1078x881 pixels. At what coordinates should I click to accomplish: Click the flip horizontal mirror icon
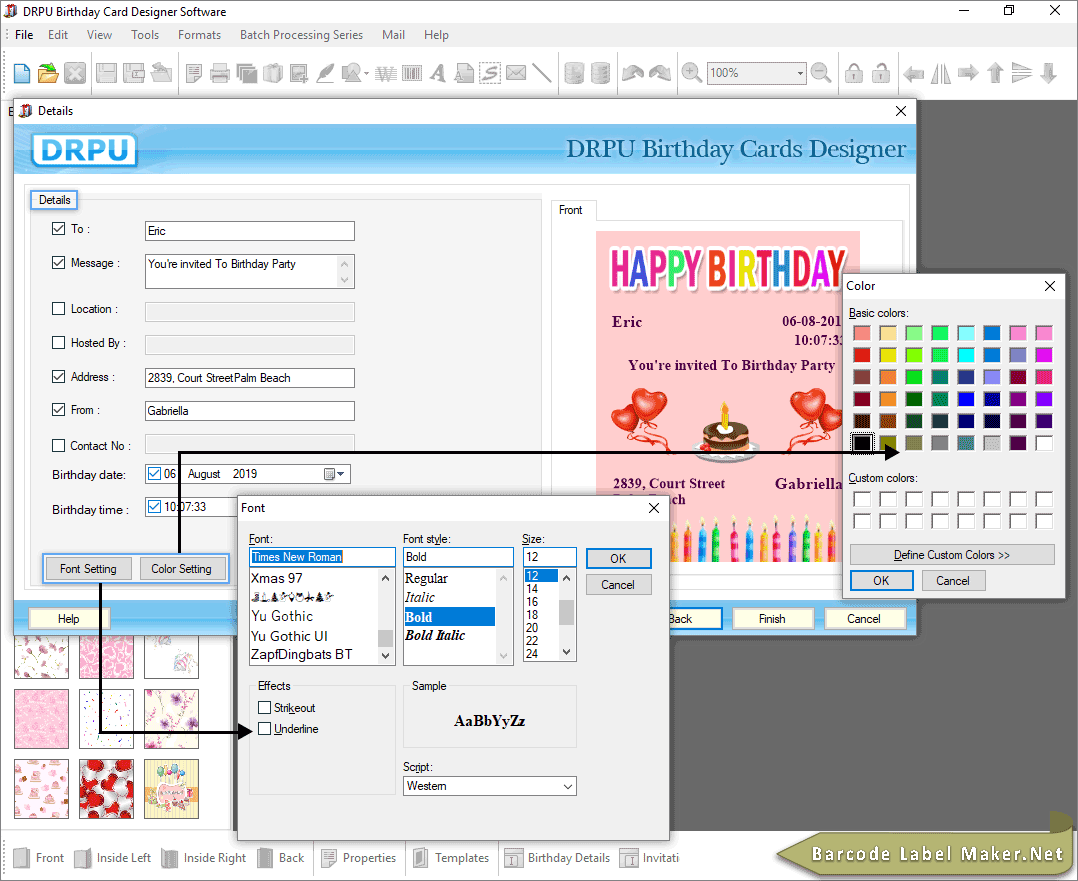point(940,73)
